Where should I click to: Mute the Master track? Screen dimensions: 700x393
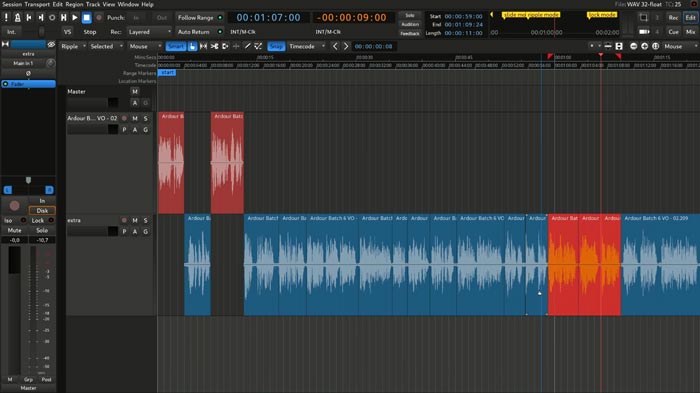point(135,92)
